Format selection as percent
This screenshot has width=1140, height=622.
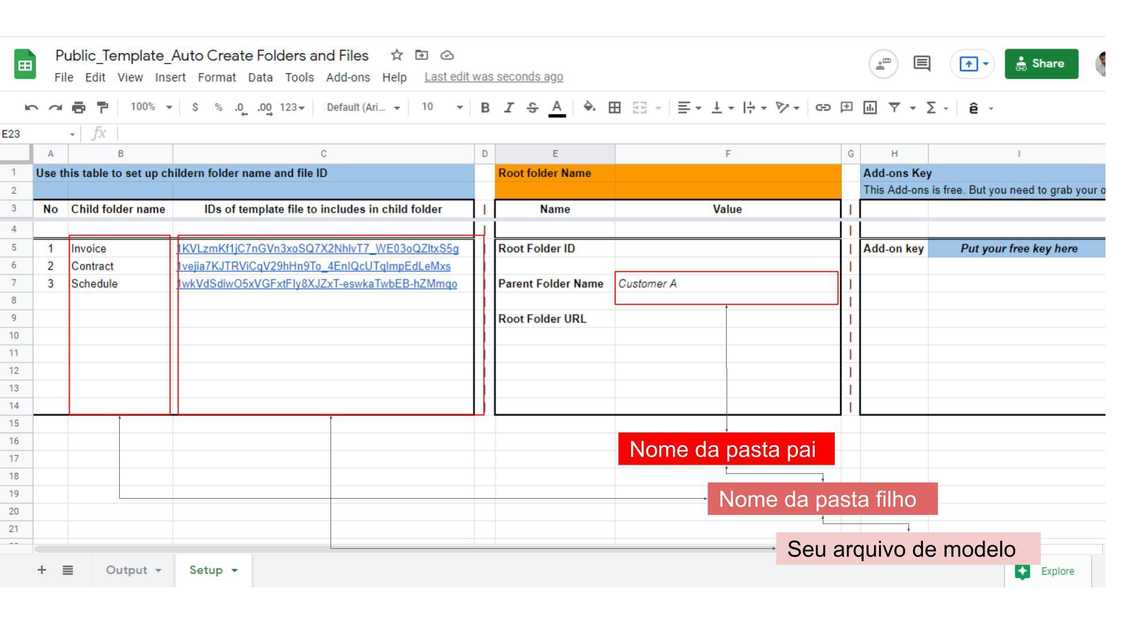tap(218, 108)
